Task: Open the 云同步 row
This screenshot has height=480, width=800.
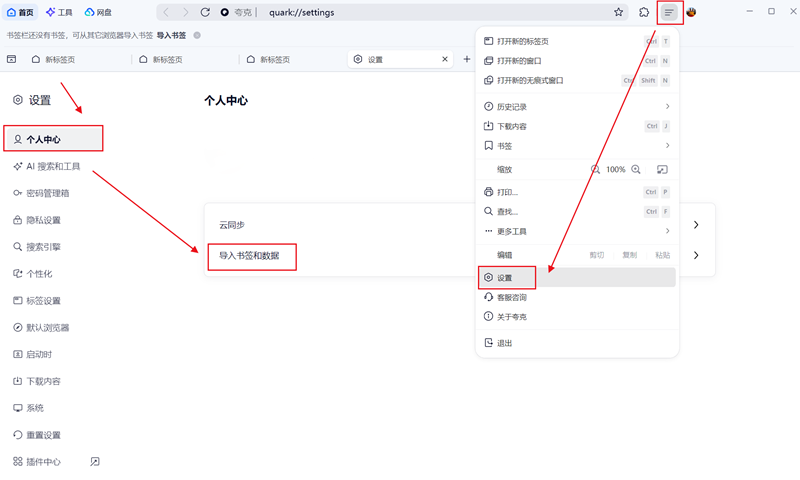Action: pyautogui.click(x=459, y=225)
